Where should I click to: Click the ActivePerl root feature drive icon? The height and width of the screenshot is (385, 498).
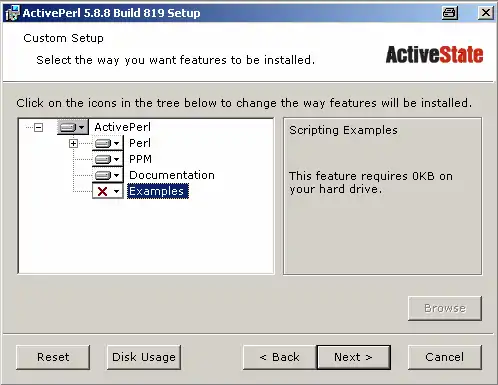pyautogui.click(x=68, y=127)
